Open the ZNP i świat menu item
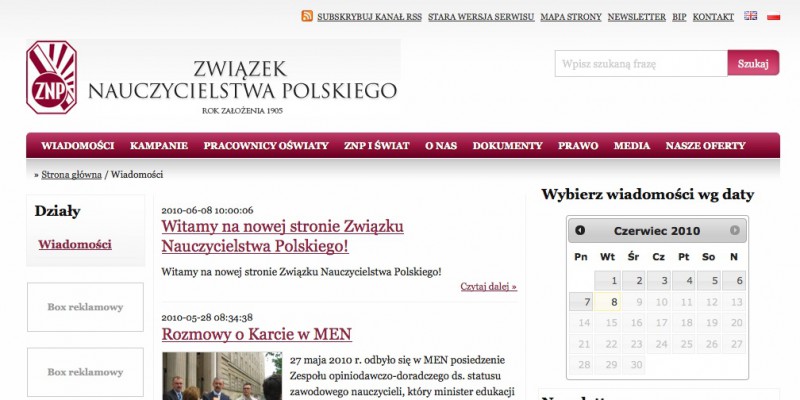This screenshot has width=800, height=400. [377, 146]
